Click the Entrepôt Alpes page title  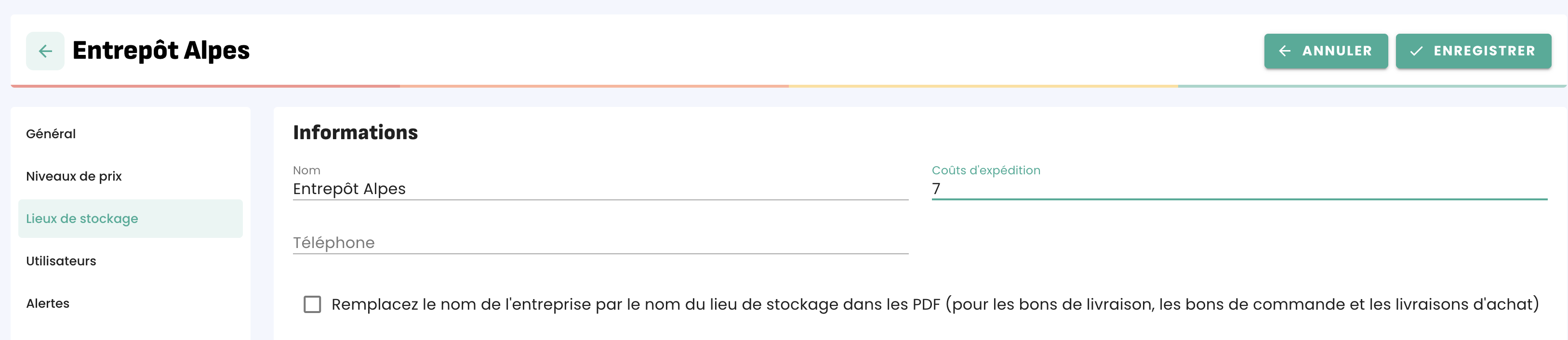coord(161,51)
